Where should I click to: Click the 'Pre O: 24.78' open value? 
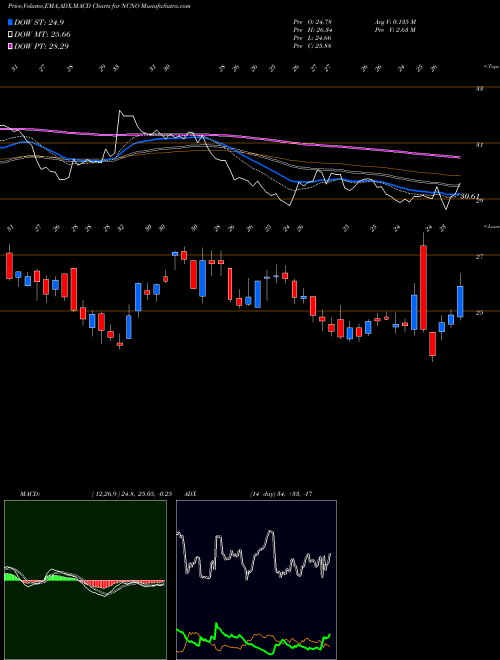click(x=313, y=21)
